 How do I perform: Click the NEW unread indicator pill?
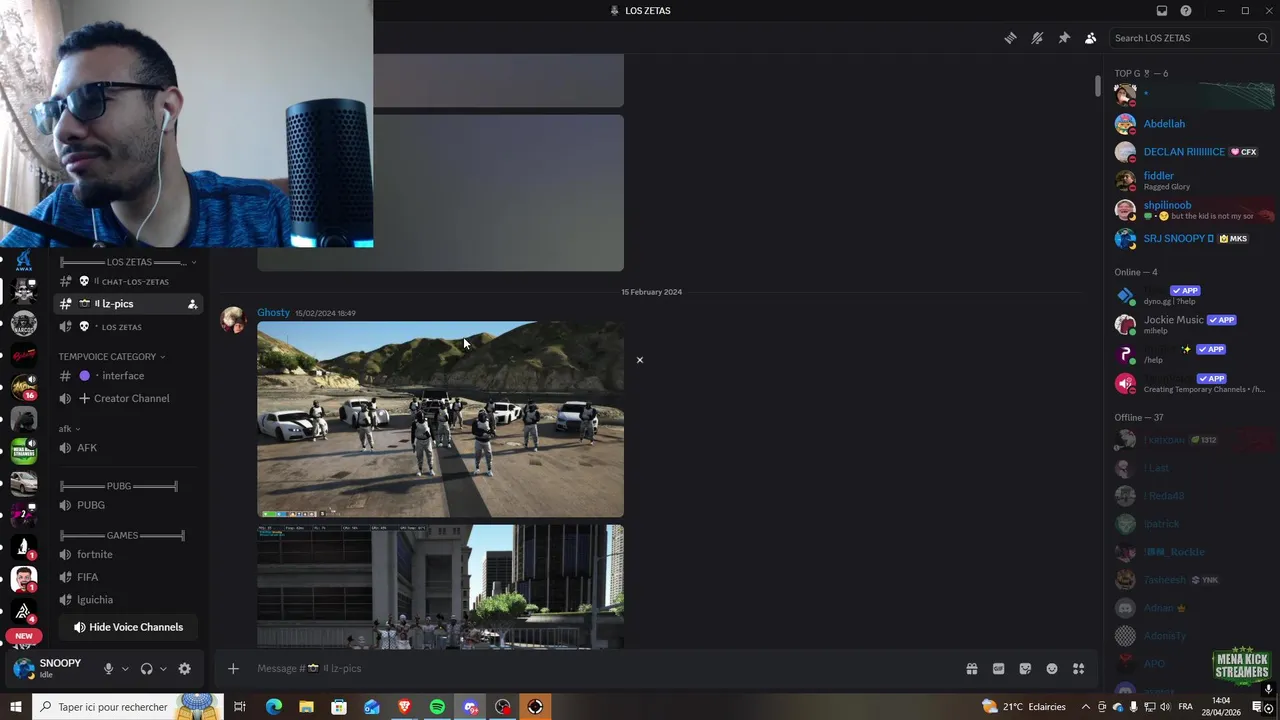(24, 636)
